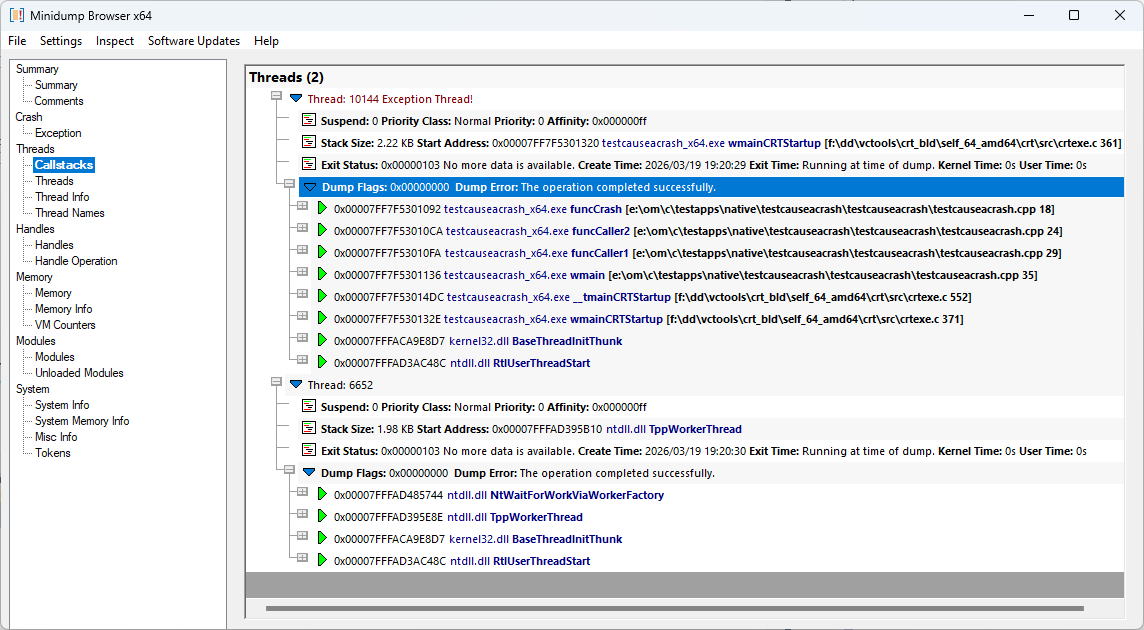Click the document icon beside Exit Status of thread 6652
The width and height of the screenshot is (1144, 630).
click(309, 451)
